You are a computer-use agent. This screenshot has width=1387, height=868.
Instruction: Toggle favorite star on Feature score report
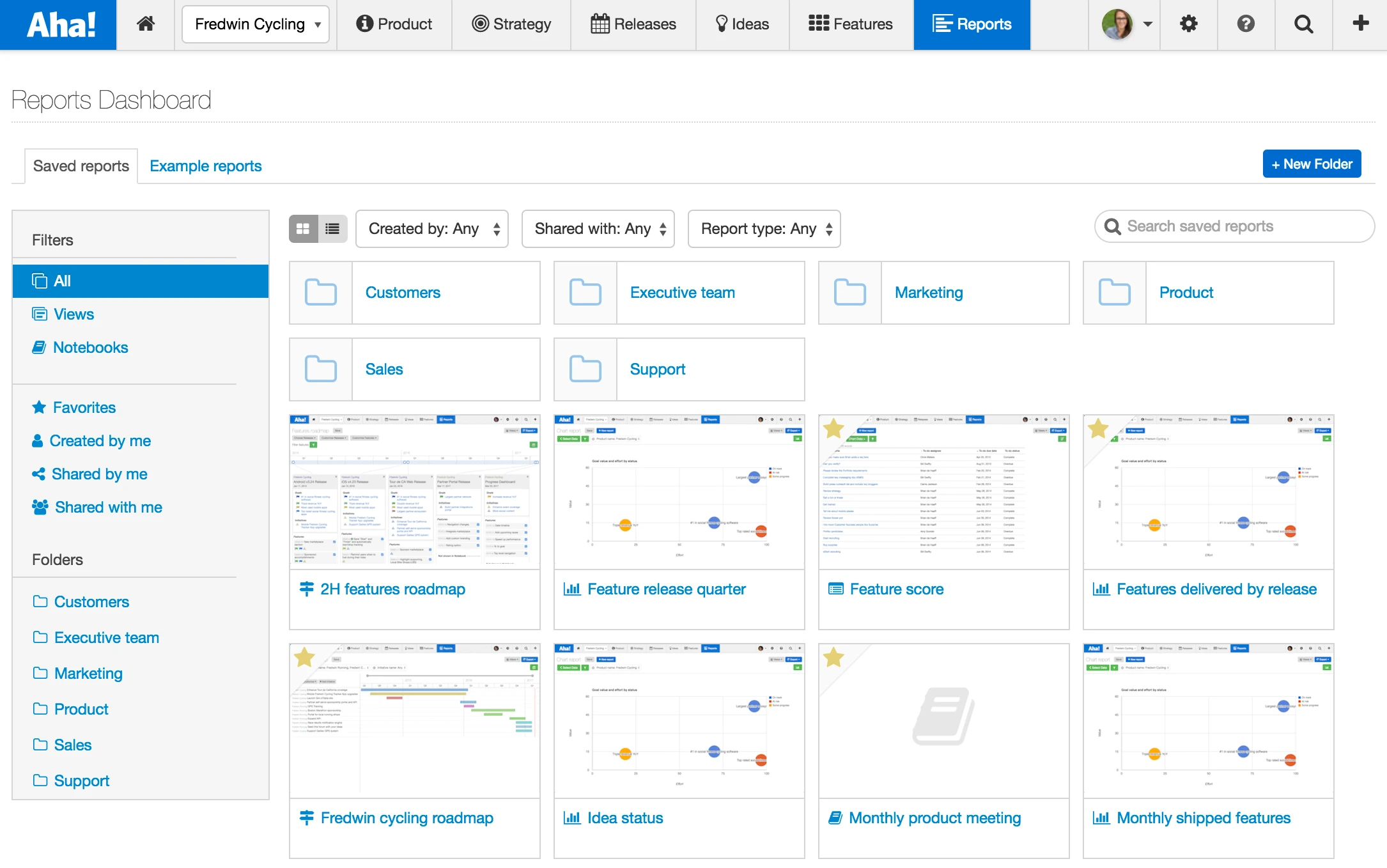click(834, 428)
